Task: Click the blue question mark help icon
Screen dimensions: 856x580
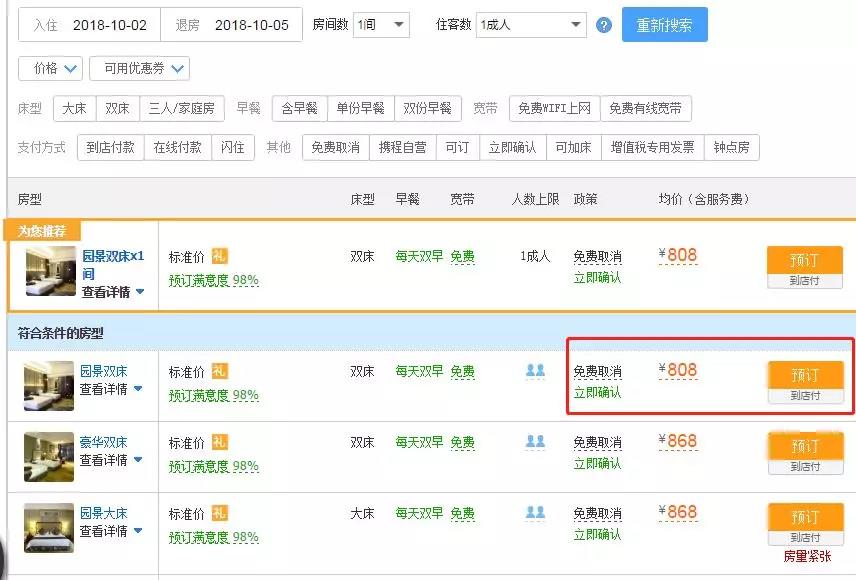Action: coord(604,25)
